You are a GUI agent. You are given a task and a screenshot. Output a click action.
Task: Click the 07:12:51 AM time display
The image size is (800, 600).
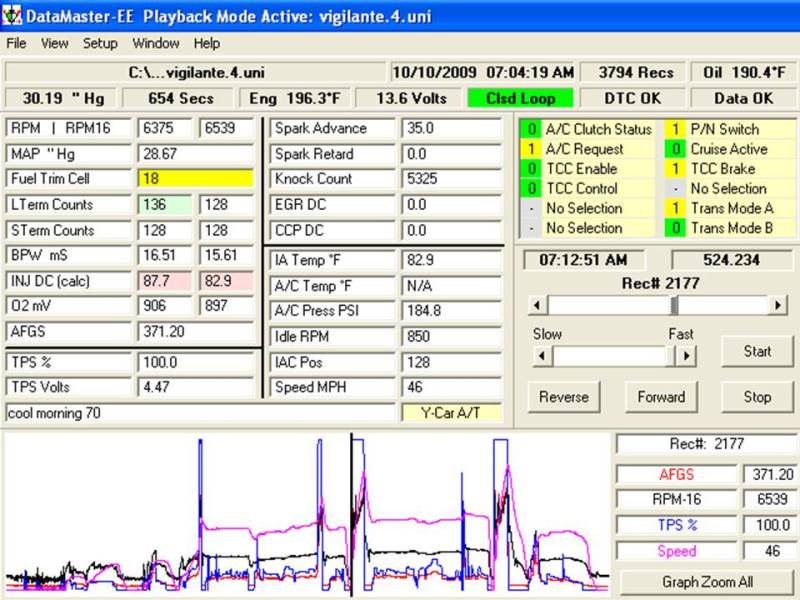583,260
